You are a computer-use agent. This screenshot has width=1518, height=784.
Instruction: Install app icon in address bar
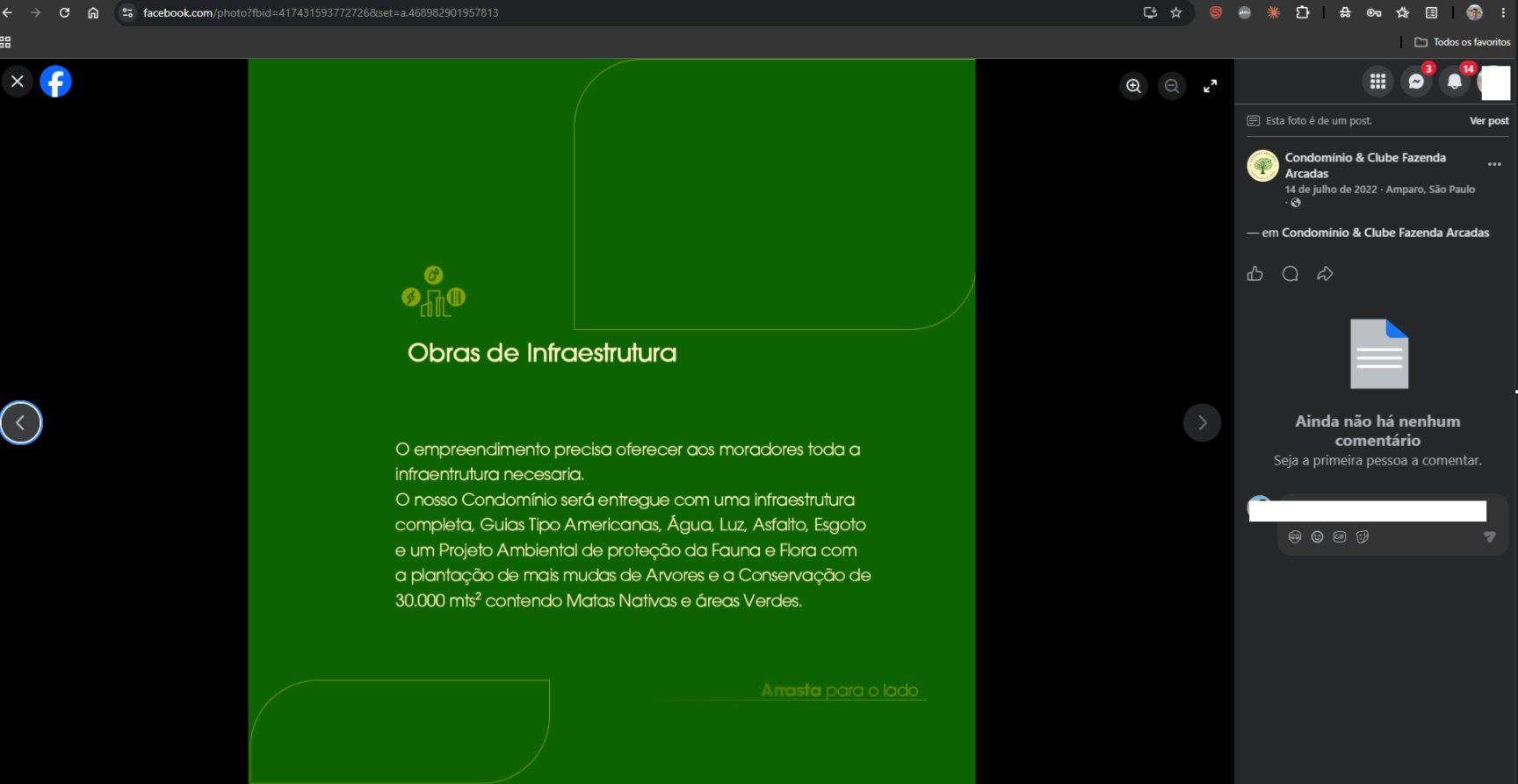pos(1150,12)
